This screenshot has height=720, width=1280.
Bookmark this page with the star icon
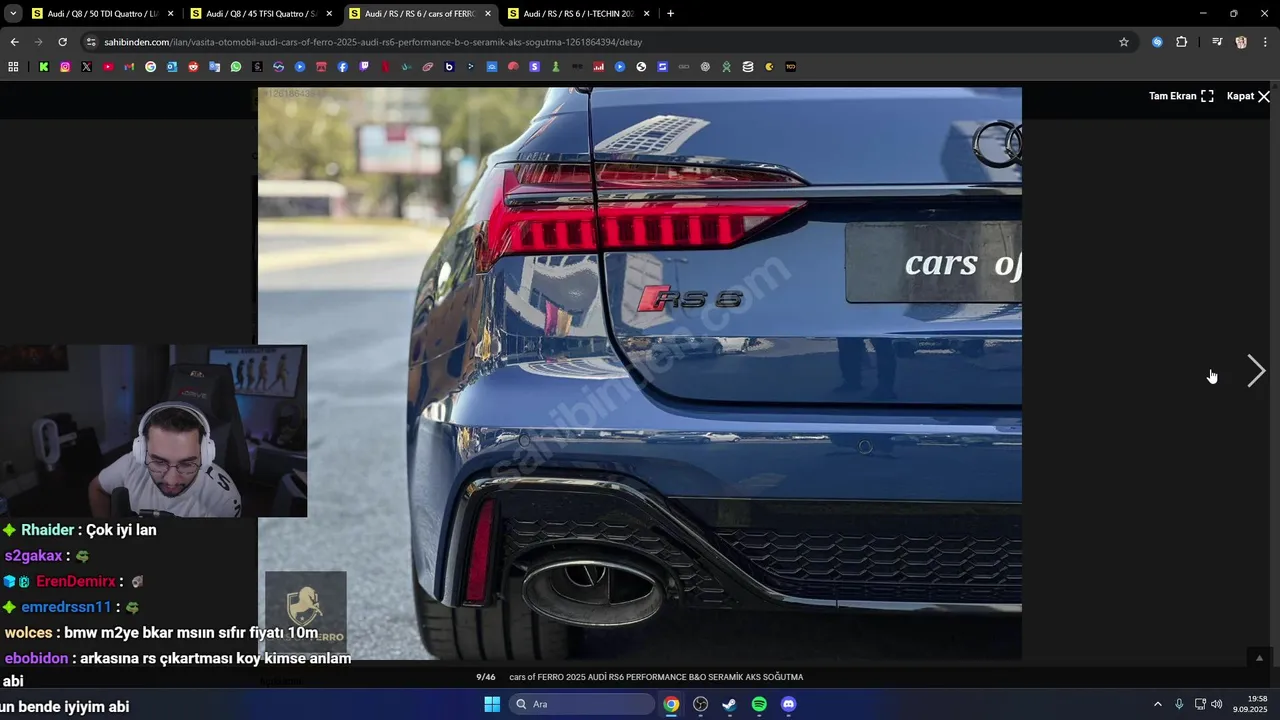pyautogui.click(x=1124, y=42)
